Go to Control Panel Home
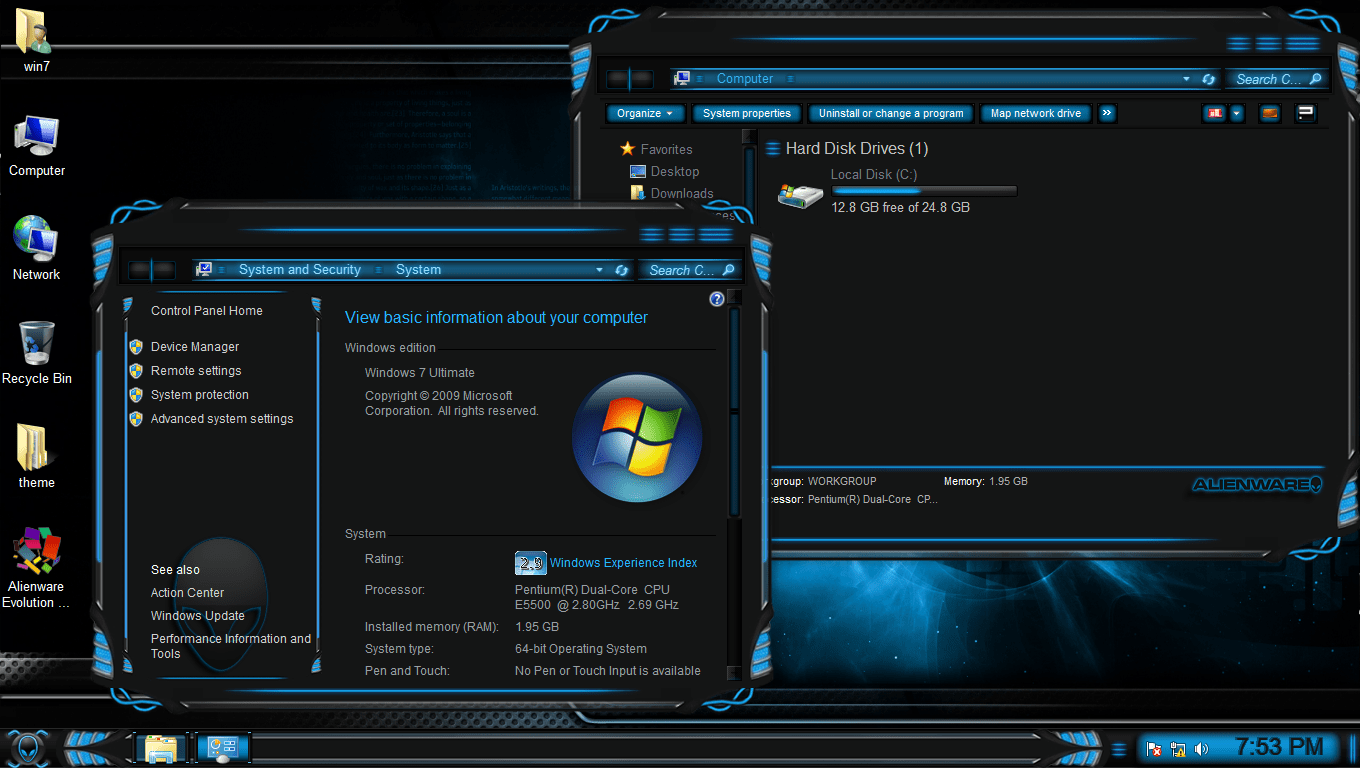Image resolution: width=1360 pixels, height=768 pixels. 207,311
